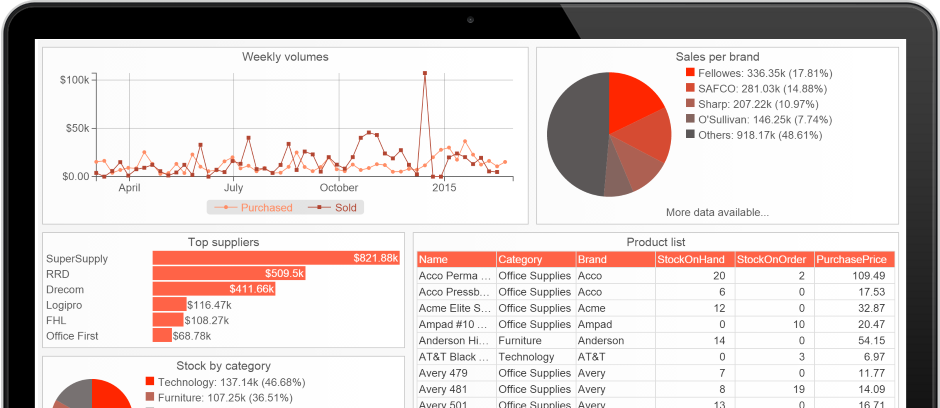Click the tall Sold spike data point

pyautogui.click(x=424, y=73)
